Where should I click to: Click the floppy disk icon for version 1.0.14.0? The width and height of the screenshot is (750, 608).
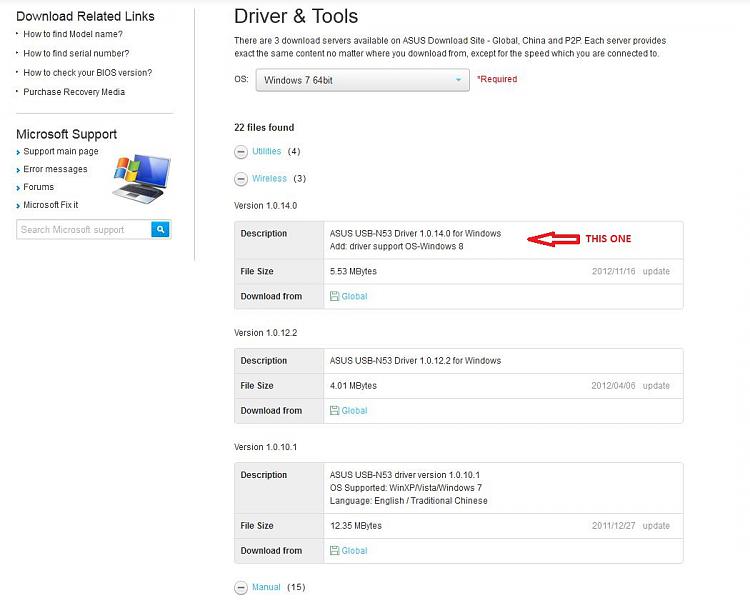click(x=334, y=296)
